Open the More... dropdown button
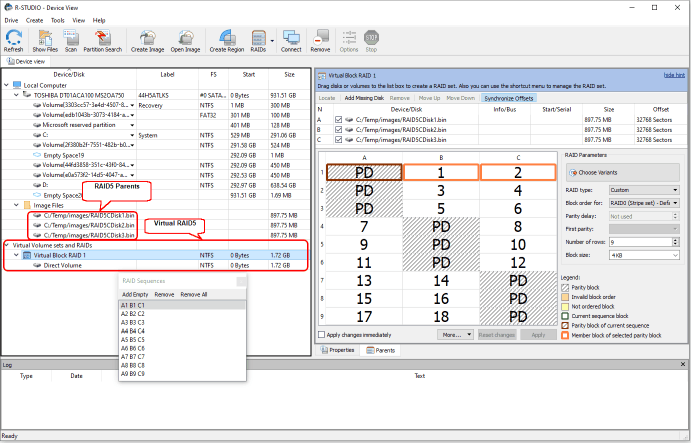691x443 pixels. tap(455, 335)
